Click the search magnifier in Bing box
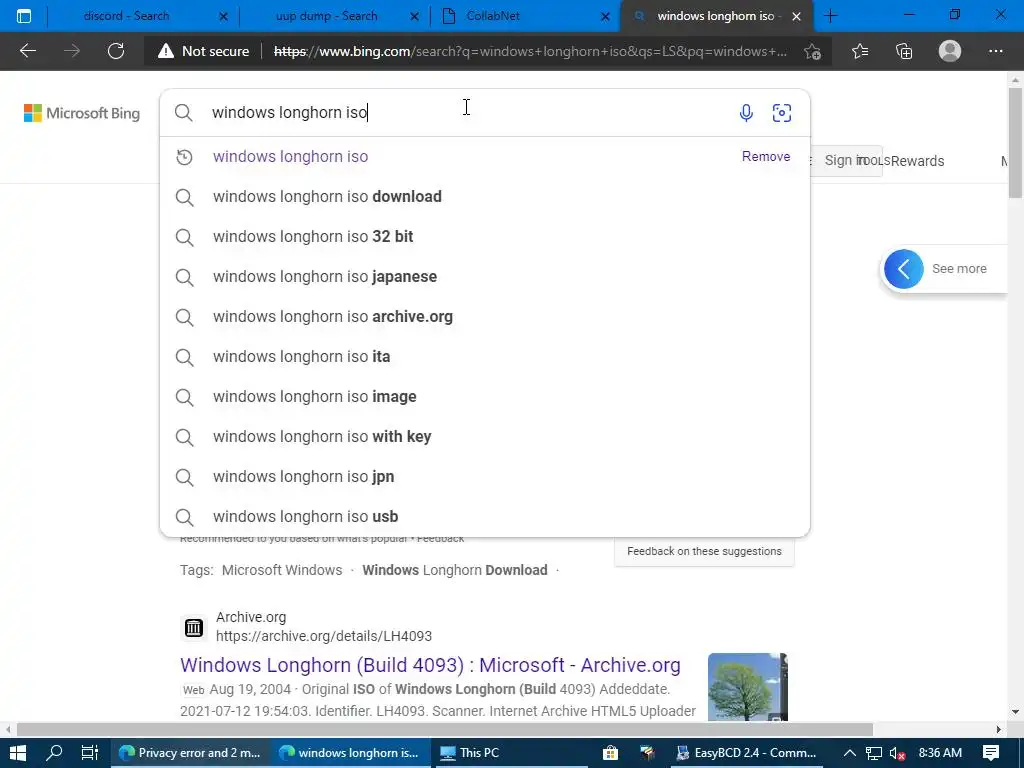1024x768 pixels. point(184,113)
